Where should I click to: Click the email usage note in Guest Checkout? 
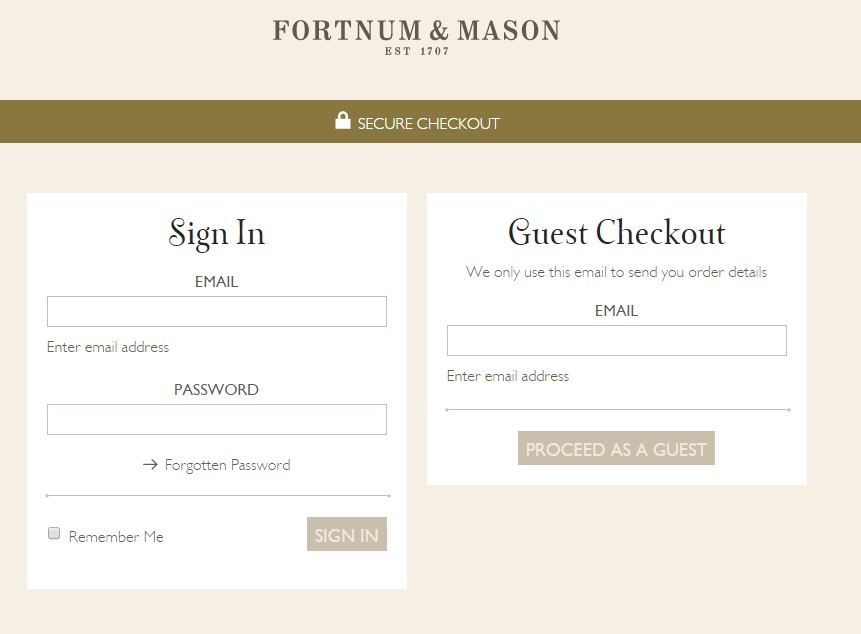[x=616, y=271]
